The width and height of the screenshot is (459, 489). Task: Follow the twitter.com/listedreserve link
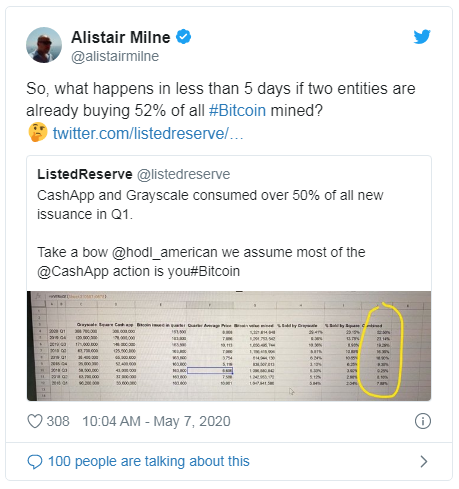click(x=148, y=133)
